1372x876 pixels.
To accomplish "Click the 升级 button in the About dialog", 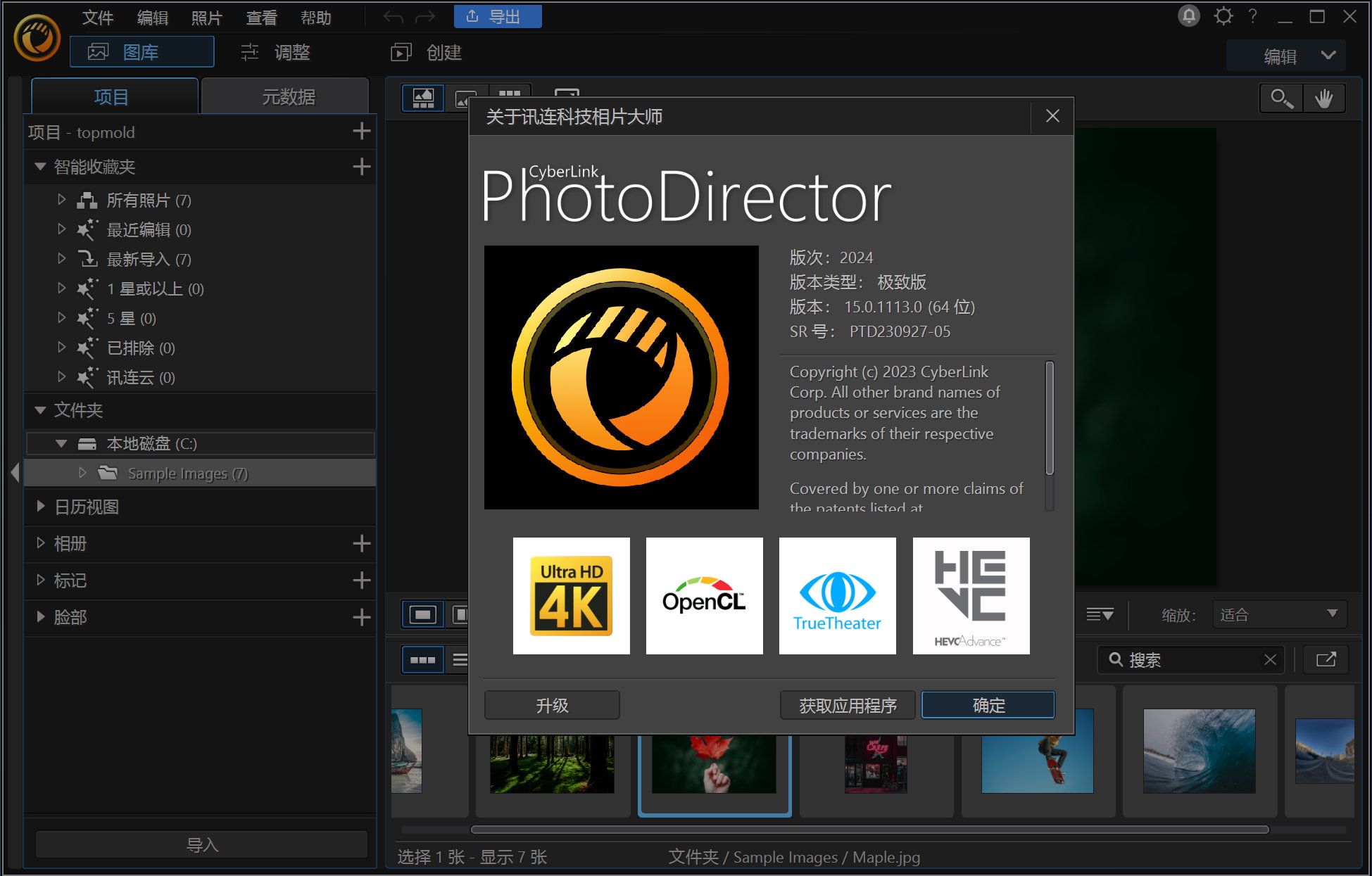I will [552, 705].
